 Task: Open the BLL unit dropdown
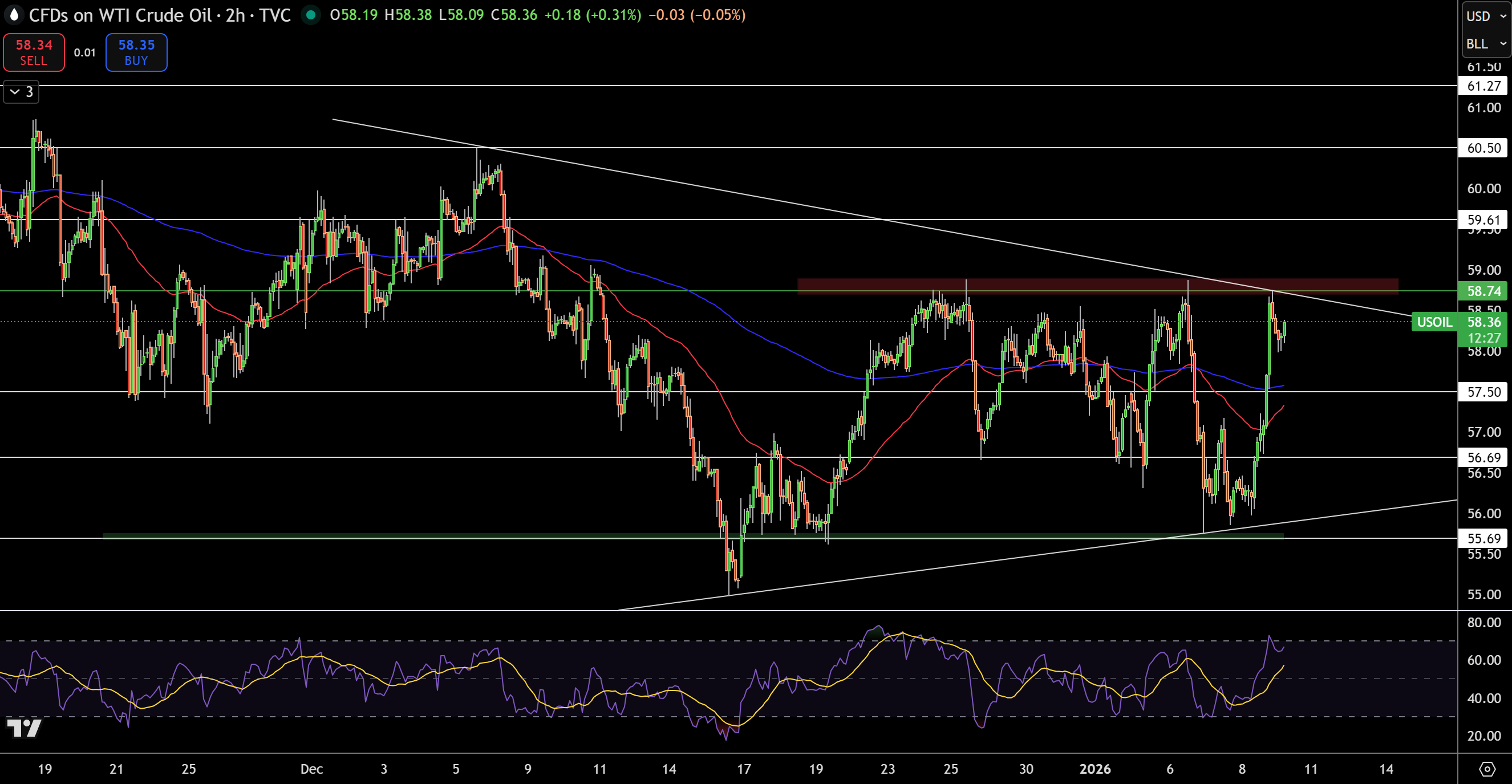pyautogui.click(x=1486, y=44)
